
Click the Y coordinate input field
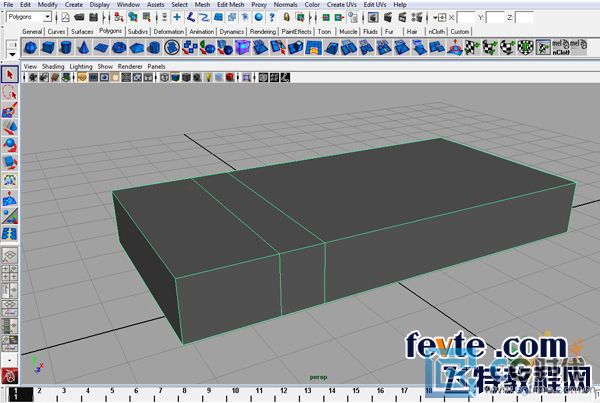[x=495, y=17]
